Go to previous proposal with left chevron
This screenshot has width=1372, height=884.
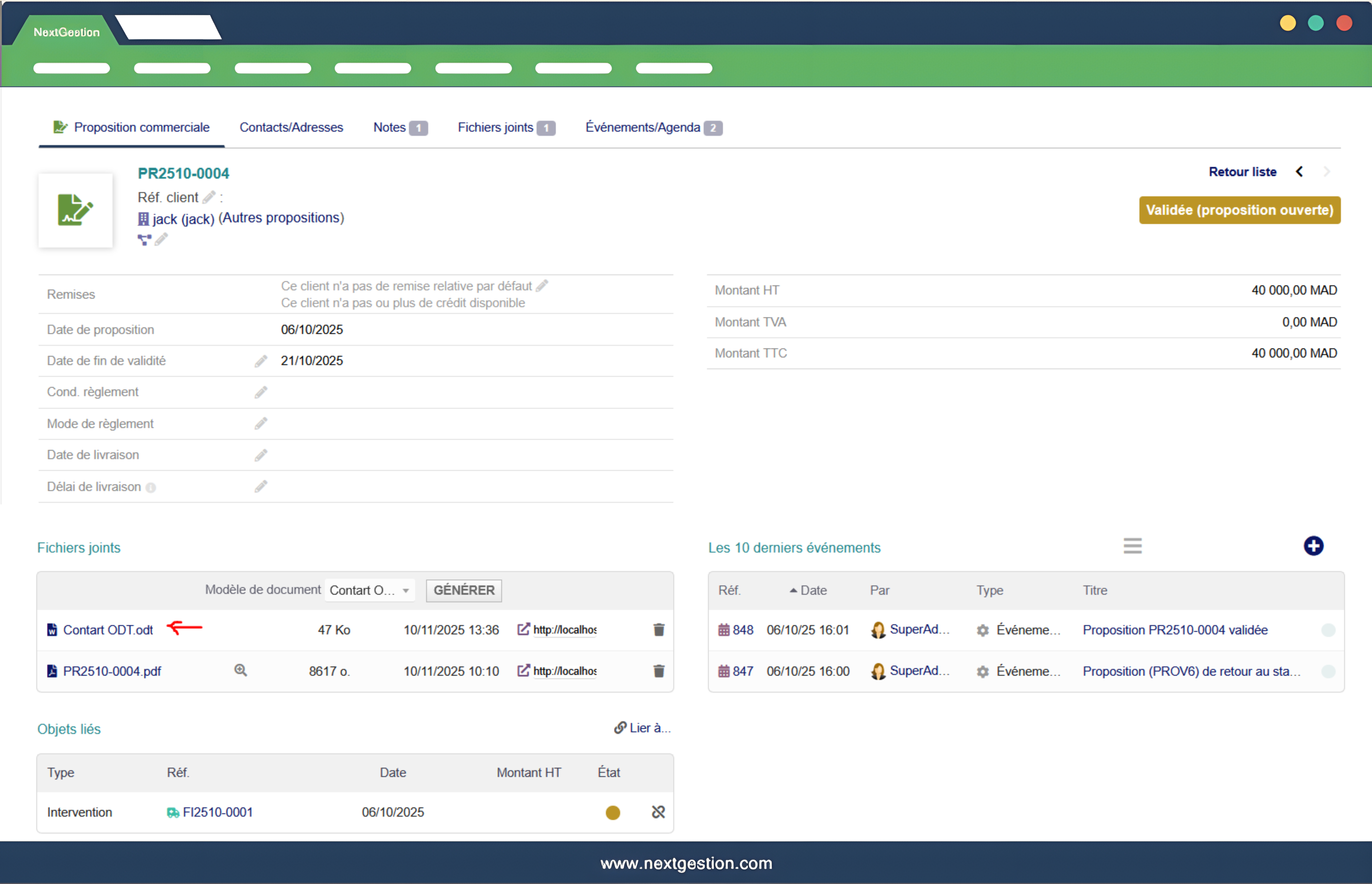click(x=1299, y=172)
